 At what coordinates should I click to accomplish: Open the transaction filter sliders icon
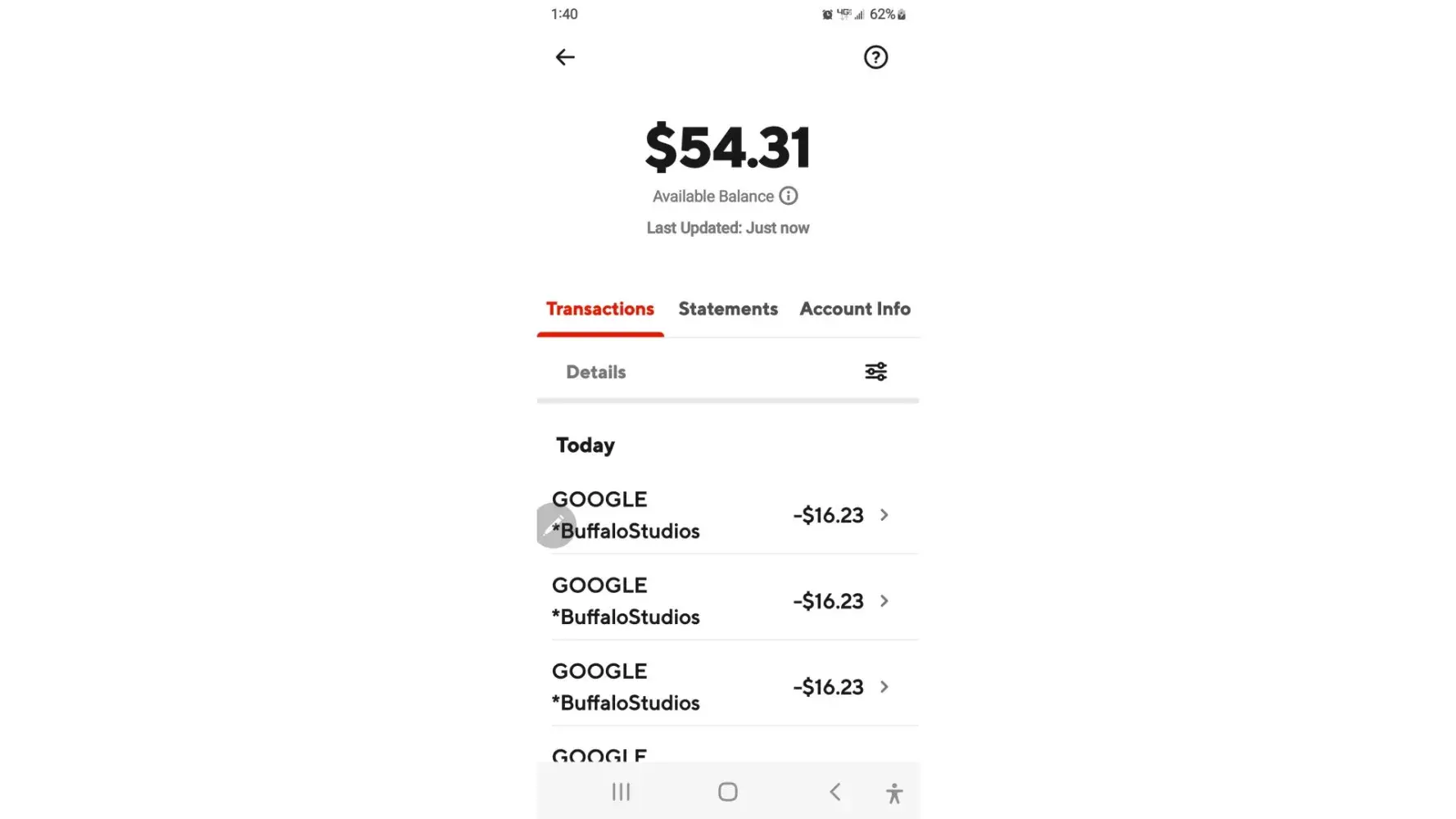tap(875, 372)
